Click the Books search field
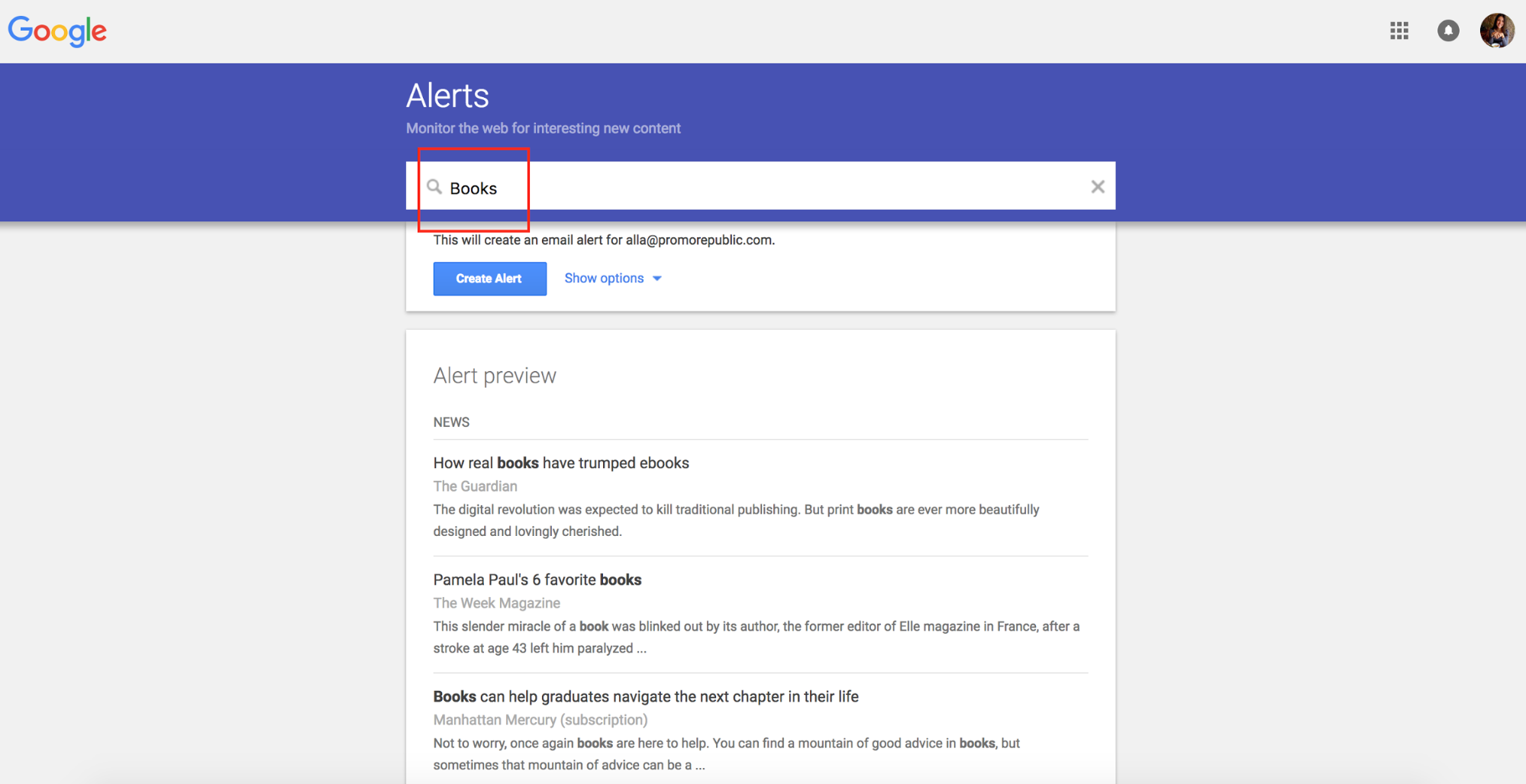The height and width of the screenshot is (784, 1526). coord(760,186)
